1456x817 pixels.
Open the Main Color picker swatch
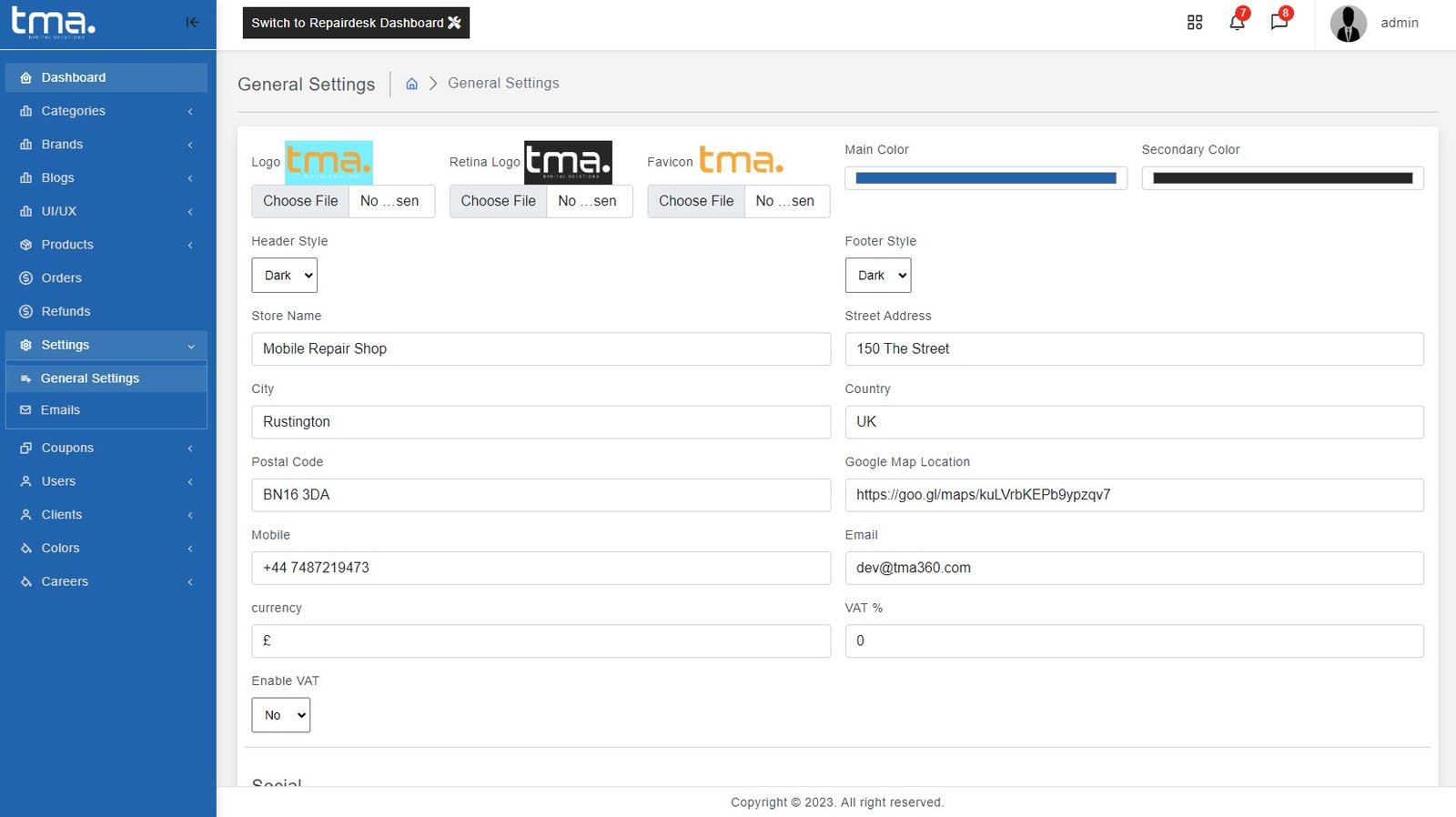(986, 178)
